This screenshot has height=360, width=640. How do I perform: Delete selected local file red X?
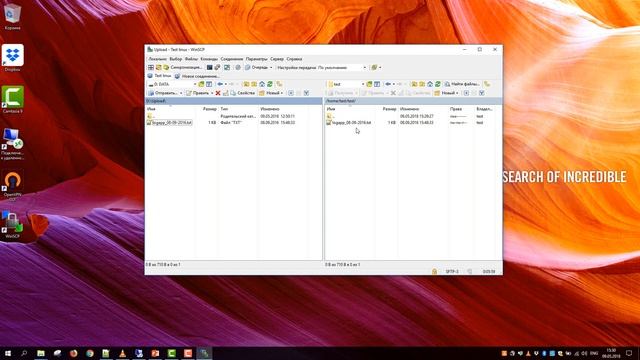[x=218, y=93]
